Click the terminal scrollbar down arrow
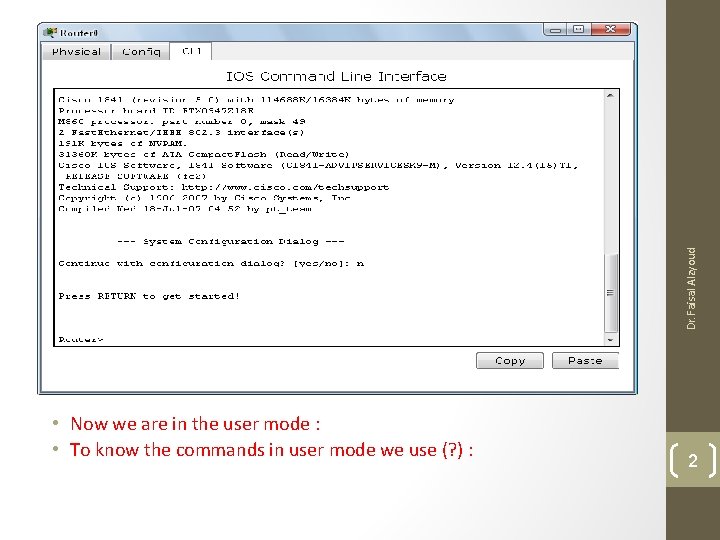720x540 pixels. click(x=610, y=340)
